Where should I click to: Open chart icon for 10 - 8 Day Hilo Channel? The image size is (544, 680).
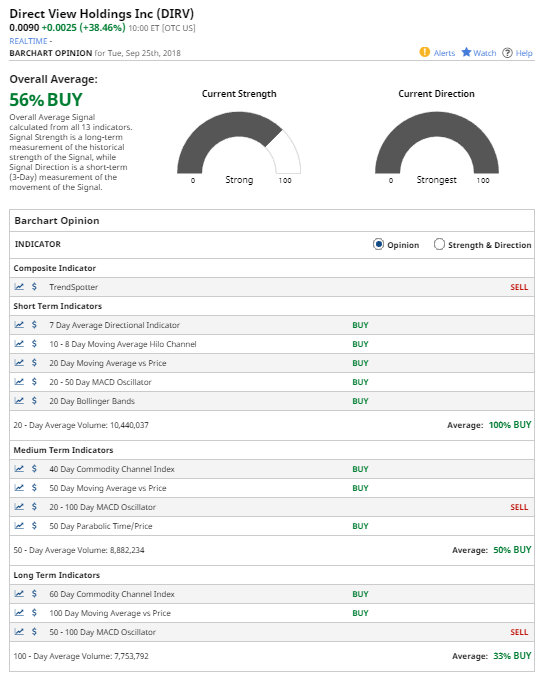coord(19,344)
